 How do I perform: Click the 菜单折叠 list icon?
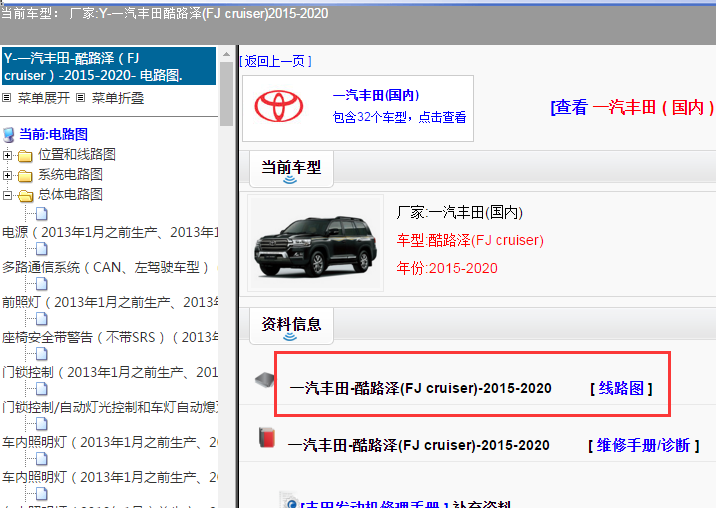click(80, 97)
